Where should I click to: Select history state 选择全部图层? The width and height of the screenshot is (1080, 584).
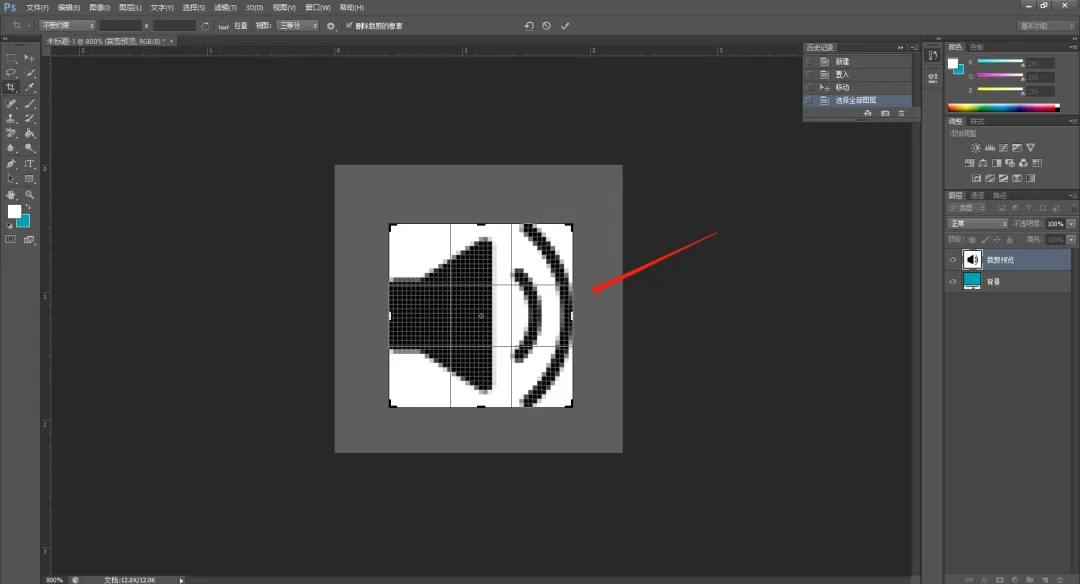coord(858,101)
